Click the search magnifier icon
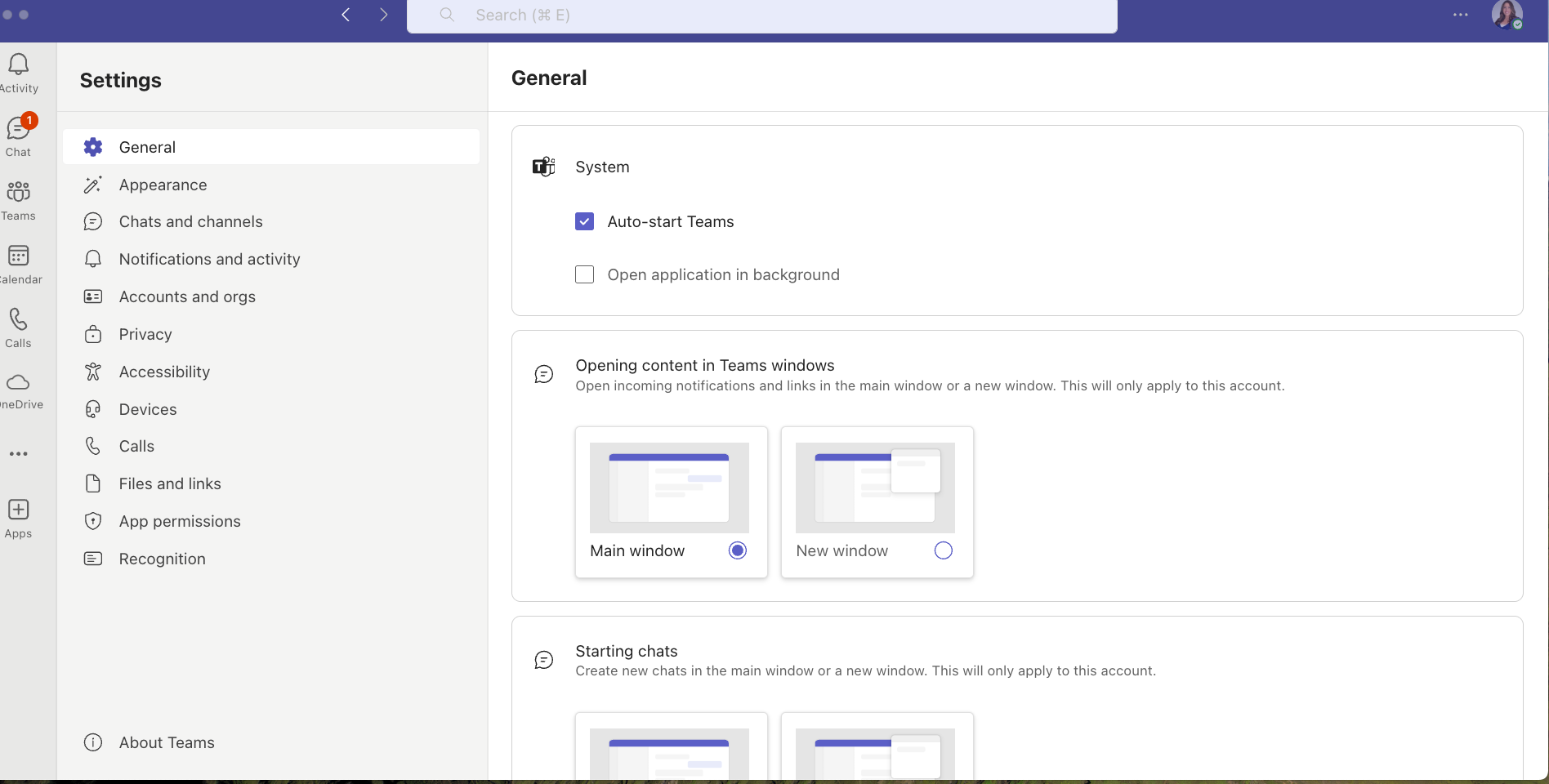 pyautogui.click(x=447, y=15)
